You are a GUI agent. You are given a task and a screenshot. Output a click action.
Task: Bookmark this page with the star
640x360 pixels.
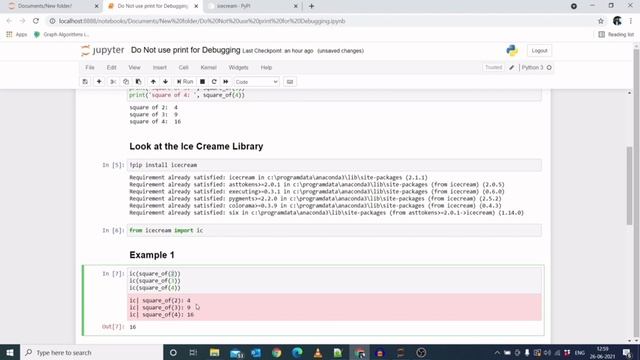pos(600,21)
